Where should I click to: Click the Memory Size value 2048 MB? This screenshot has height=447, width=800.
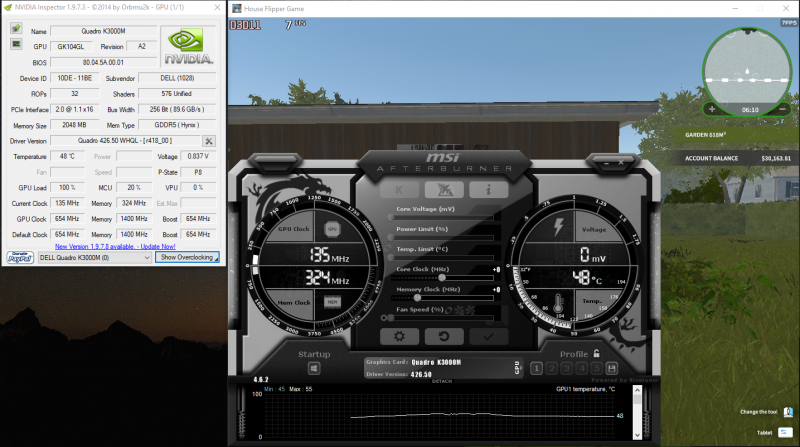click(x=74, y=125)
